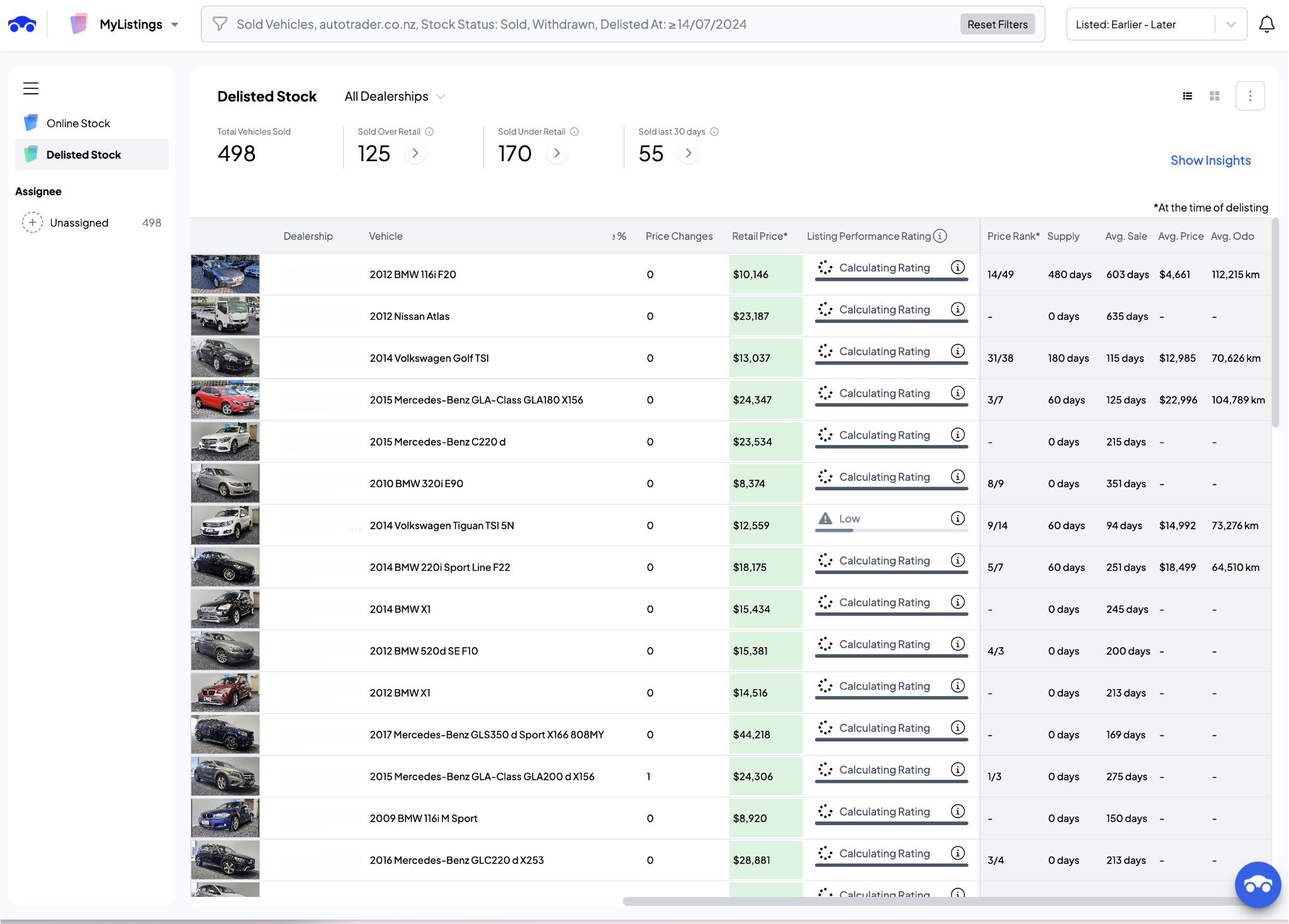Expand Sold last 30 days arrow
1289x924 pixels.
point(689,154)
